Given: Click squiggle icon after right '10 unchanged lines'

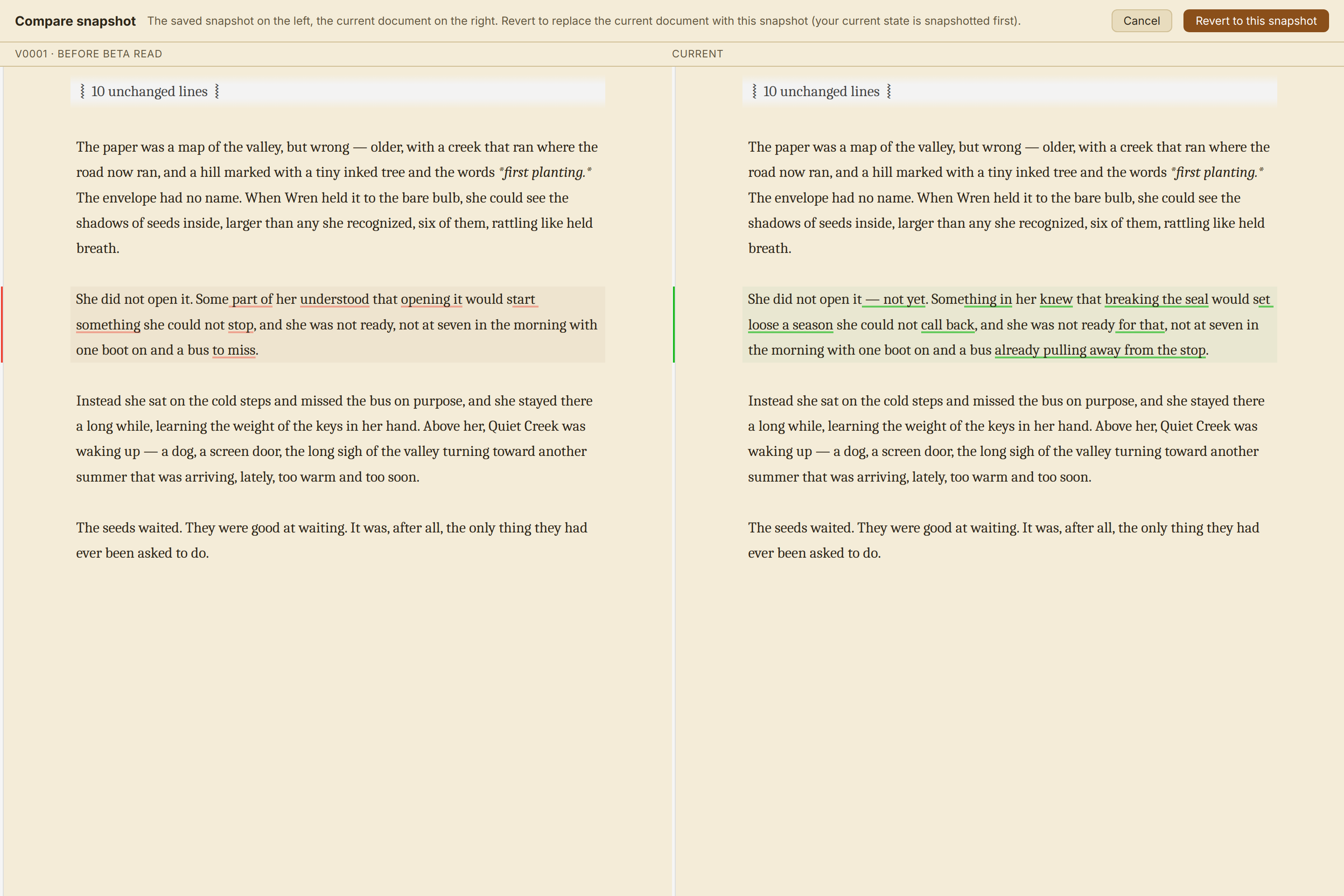Looking at the screenshot, I should pyautogui.click(x=889, y=91).
